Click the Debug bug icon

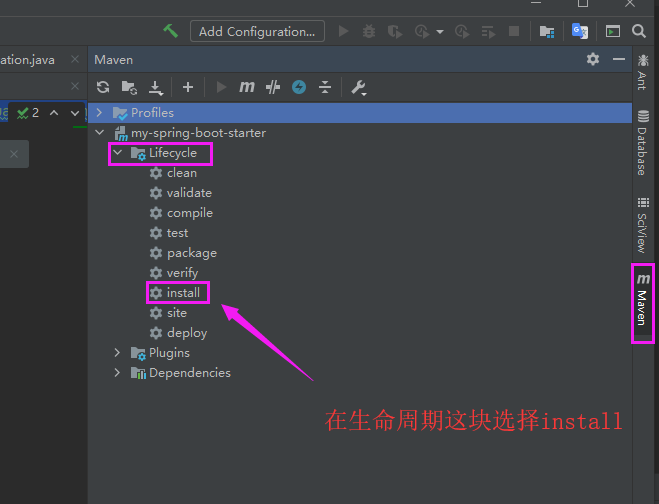[369, 31]
